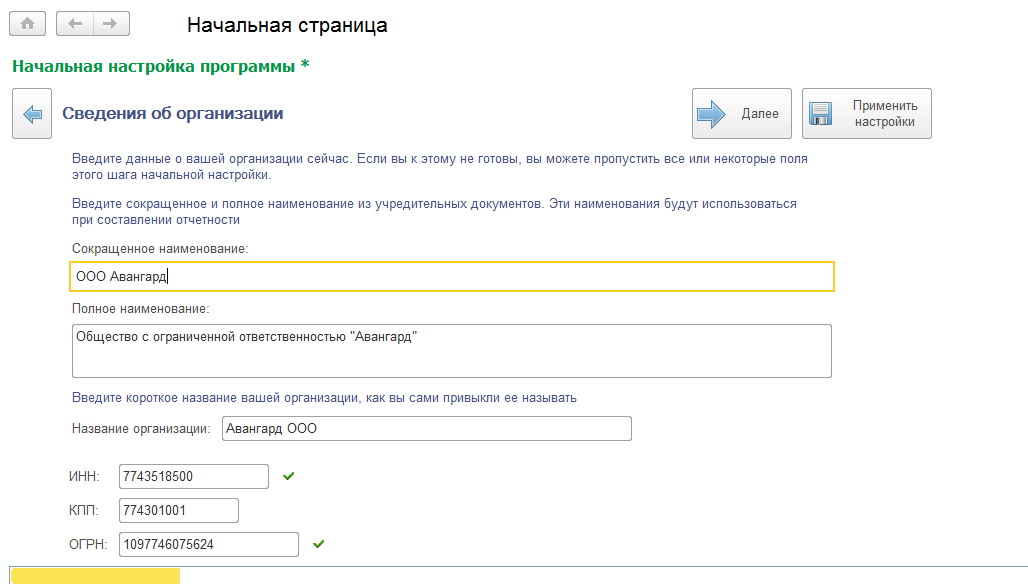Go back with the top navigation arrow
Viewport: 1028px width, 584px height.
(75, 23)
